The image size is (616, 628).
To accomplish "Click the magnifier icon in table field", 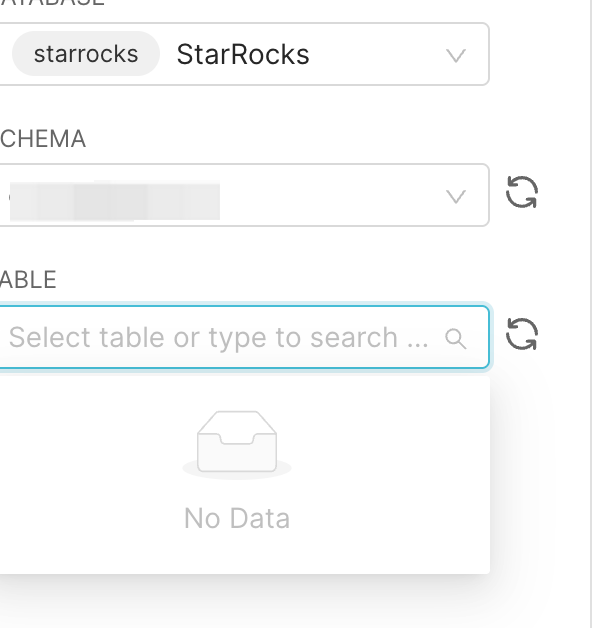I will [x=455, y=339].
